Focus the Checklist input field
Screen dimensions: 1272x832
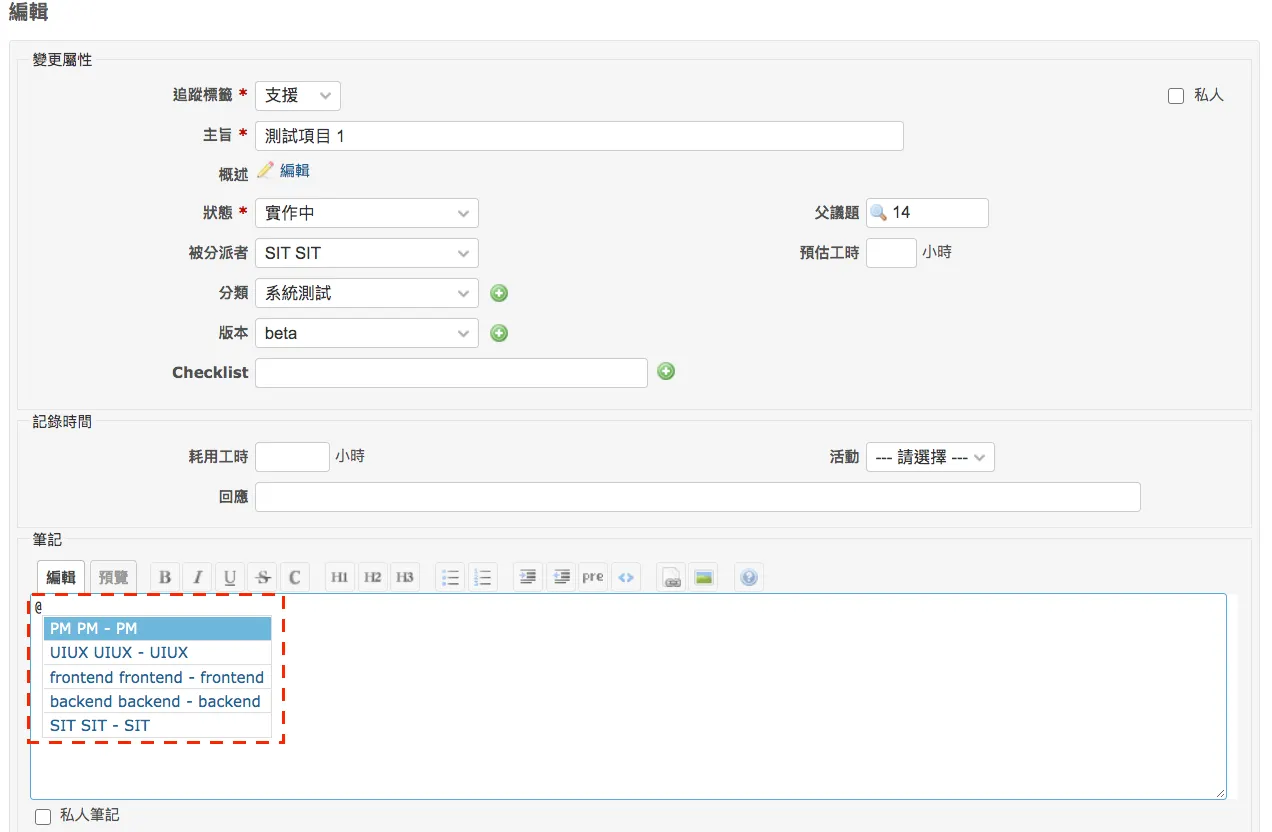451,373
